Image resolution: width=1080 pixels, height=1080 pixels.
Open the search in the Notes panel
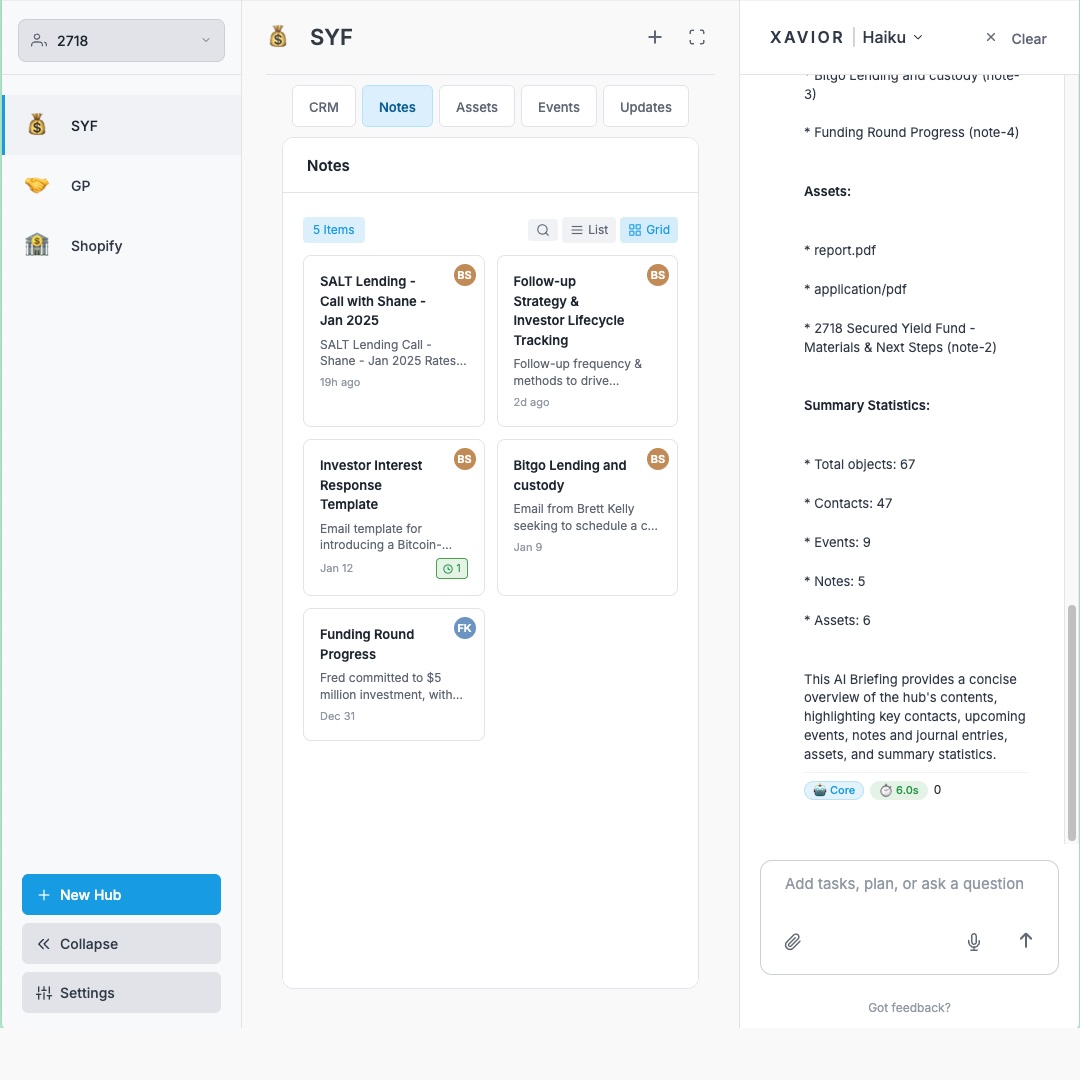(542, 229)
